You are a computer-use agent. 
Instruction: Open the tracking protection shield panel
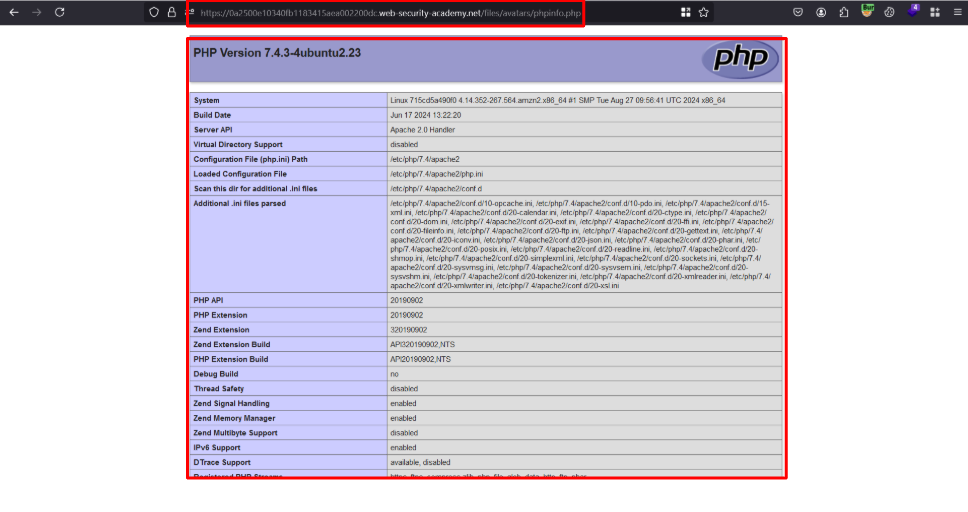154,12
